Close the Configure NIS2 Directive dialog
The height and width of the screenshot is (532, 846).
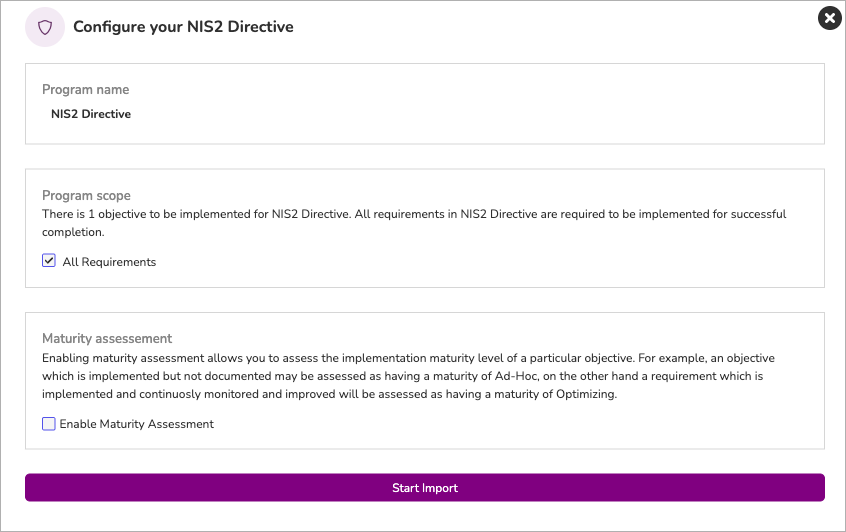829,18
